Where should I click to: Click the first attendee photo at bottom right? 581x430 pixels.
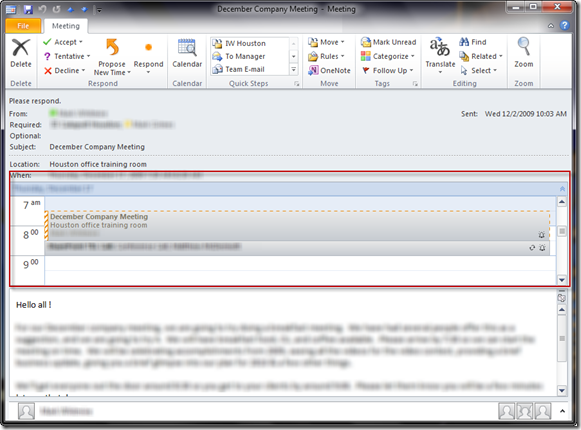[506, 411]
